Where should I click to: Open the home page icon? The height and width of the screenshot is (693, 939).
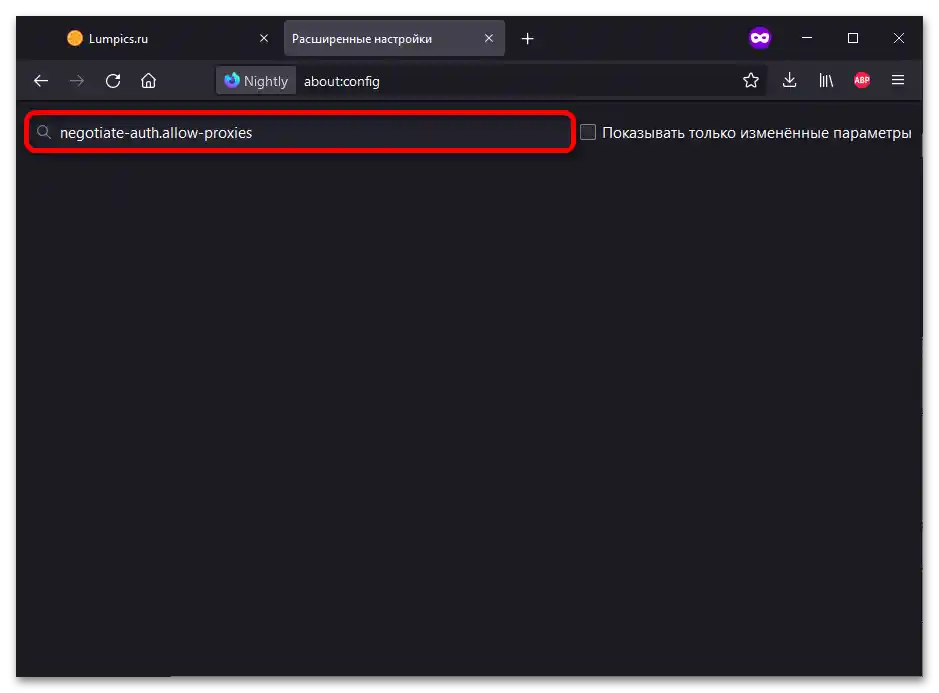[149, 80]
